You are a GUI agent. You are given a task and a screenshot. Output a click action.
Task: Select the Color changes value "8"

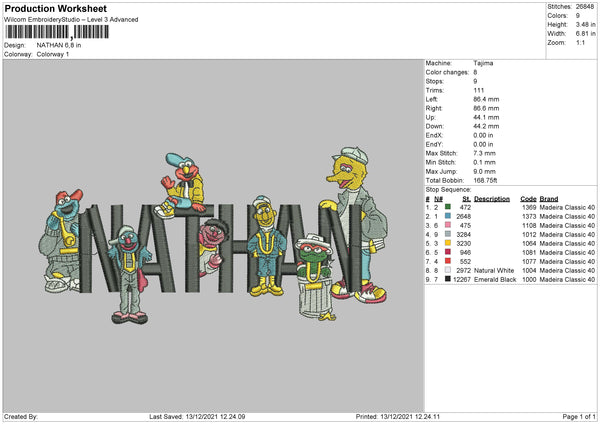point(475,72)
